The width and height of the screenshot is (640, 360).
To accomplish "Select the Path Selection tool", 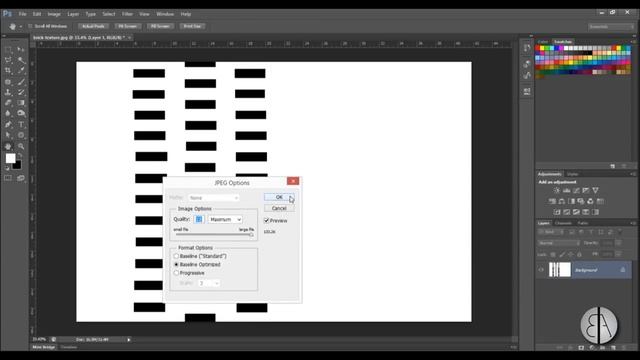I will 8,135.
